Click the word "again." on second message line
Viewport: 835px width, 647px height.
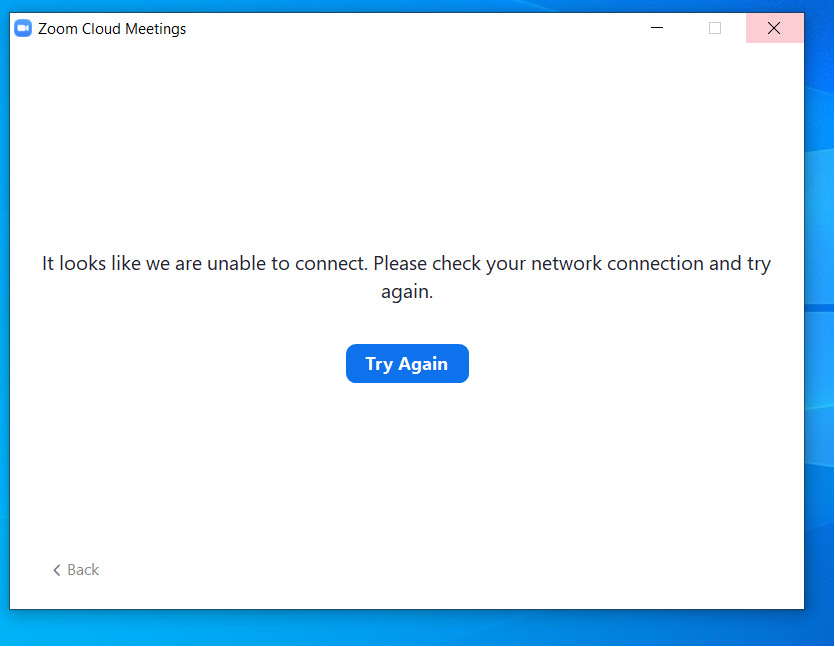coord(407,293)
